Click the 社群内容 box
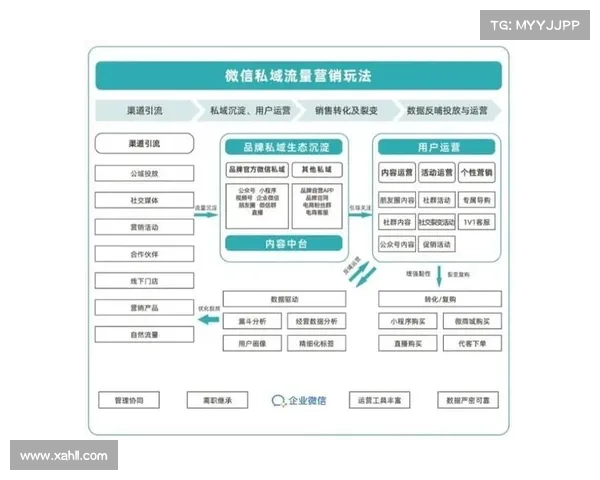The image size is (600, 480). point(397,222)
